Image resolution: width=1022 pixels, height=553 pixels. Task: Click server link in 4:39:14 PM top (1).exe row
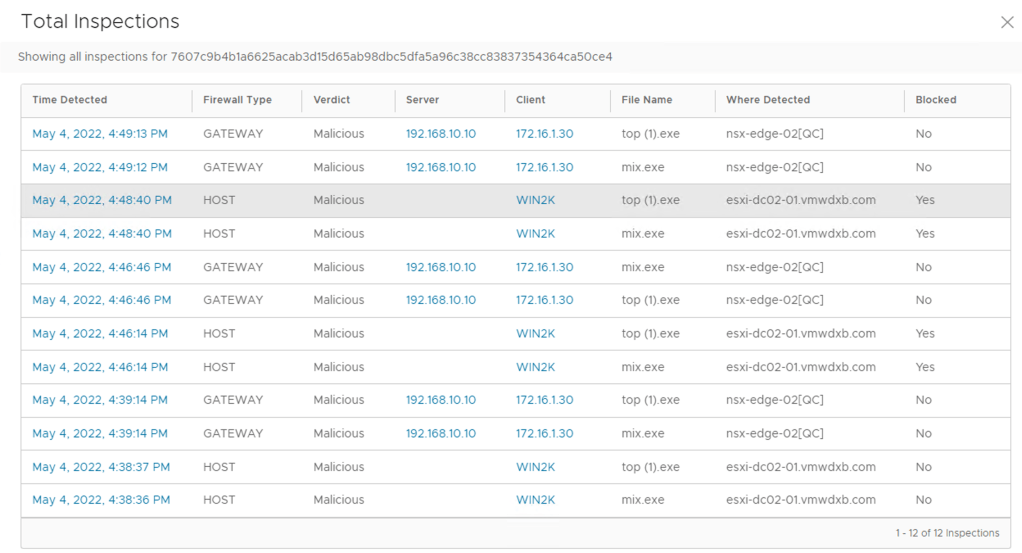(x=441, y=400)
